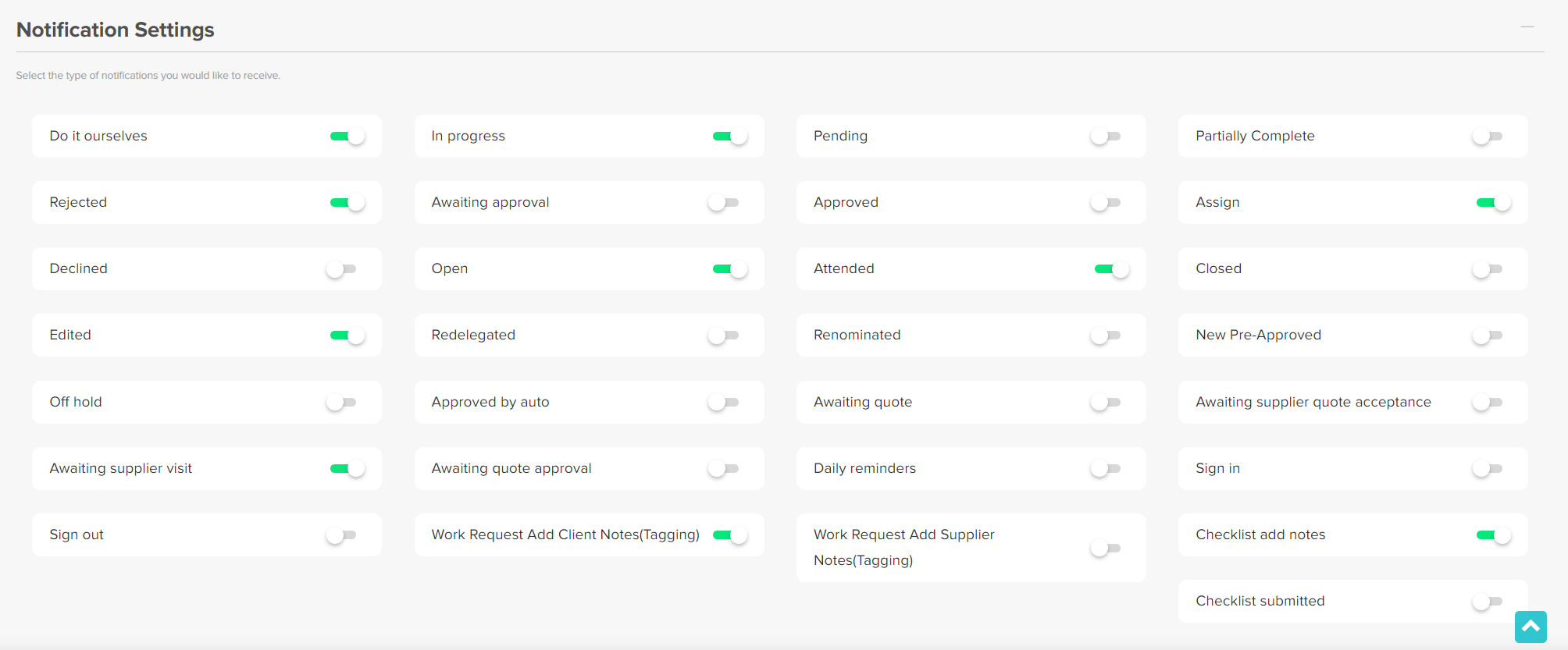Image resolution: width=1568 pixels, height=650 pixels.
Task: Enable Awaiting approval notifications
Action: tap(723, 203)
